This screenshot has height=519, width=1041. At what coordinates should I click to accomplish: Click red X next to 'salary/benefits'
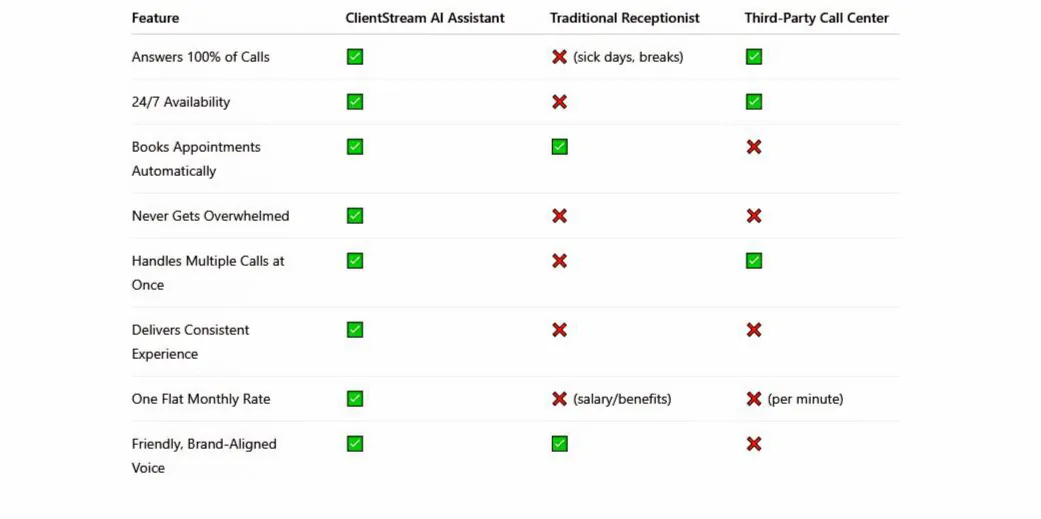click(x=559, y=399)
